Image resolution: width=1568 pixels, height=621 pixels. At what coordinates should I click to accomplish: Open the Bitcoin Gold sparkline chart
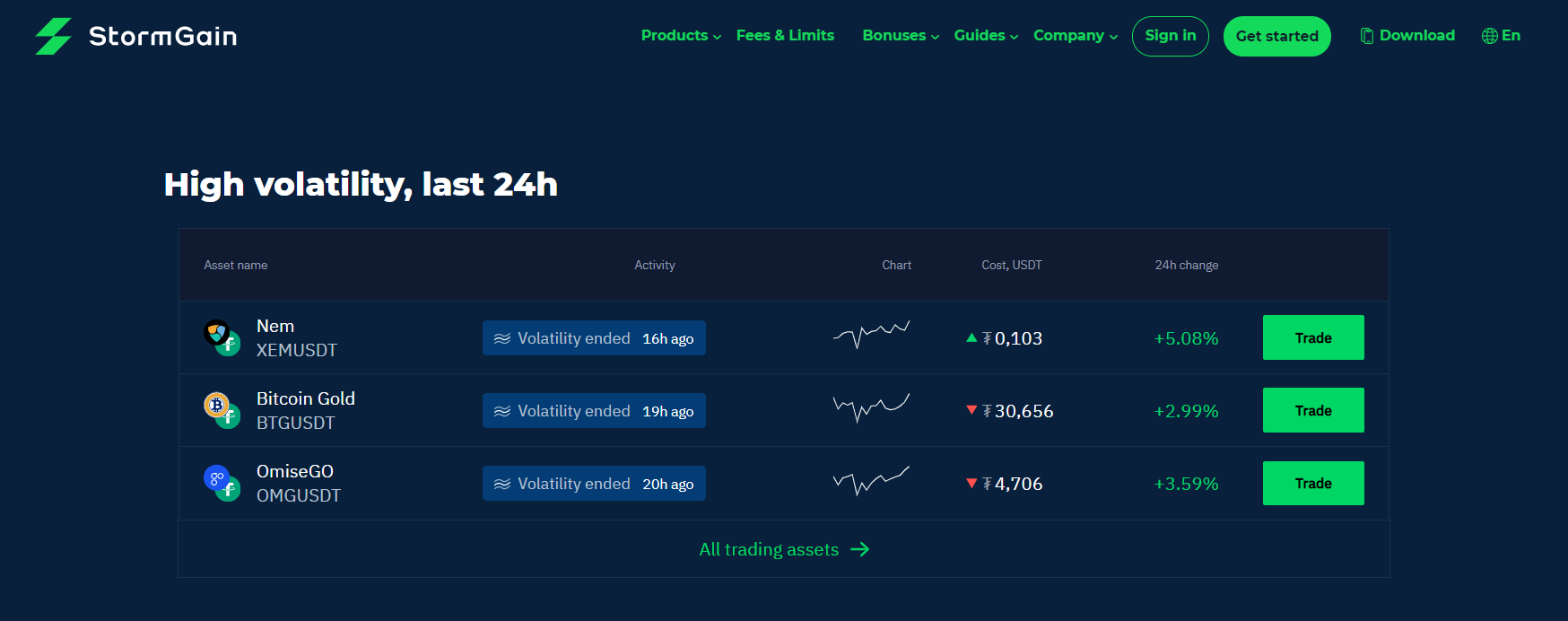pyautogui.click(x=871, y=407)
